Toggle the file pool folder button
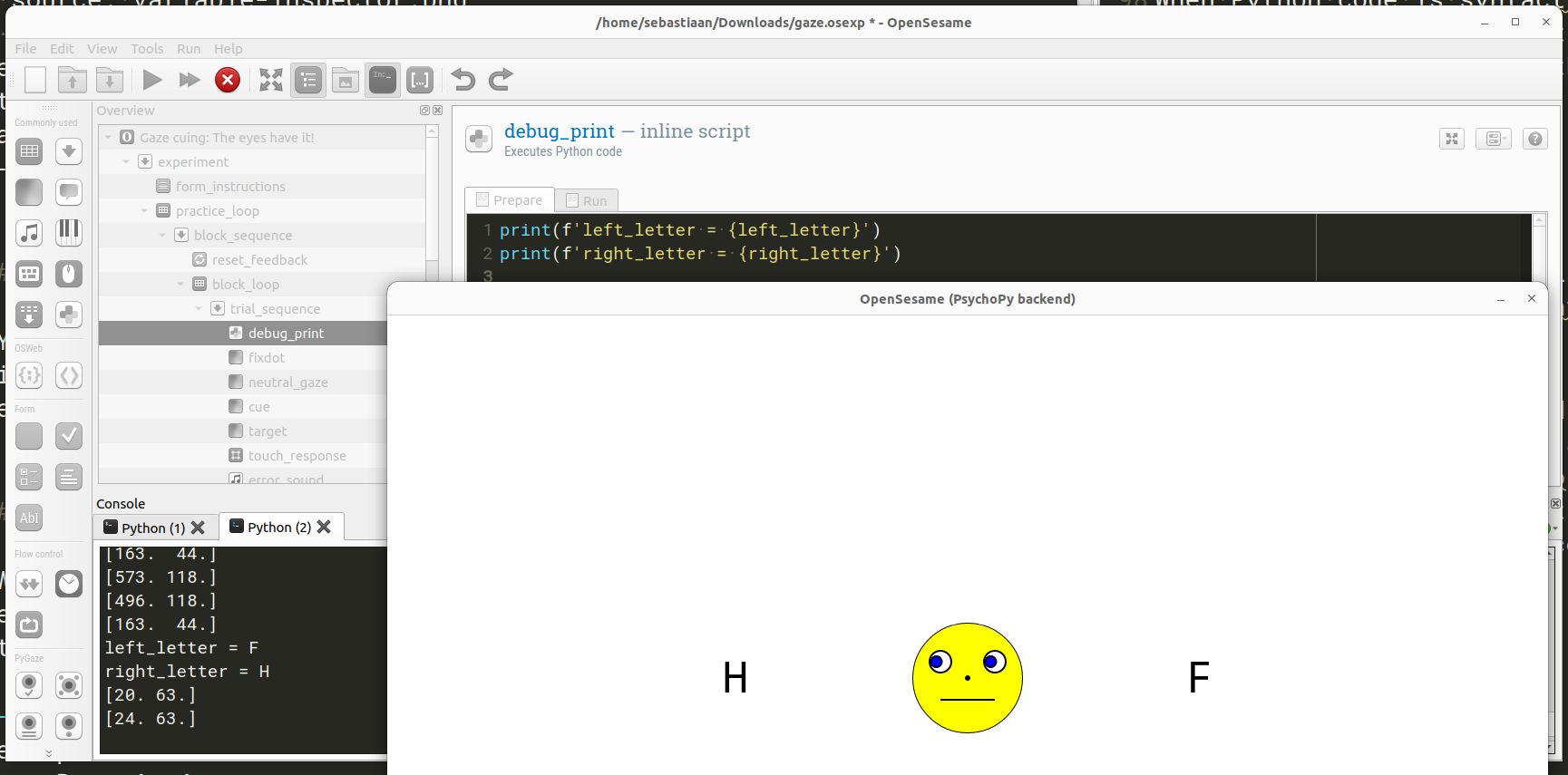This screenshot has height=775, width=1568. [346, 81]
